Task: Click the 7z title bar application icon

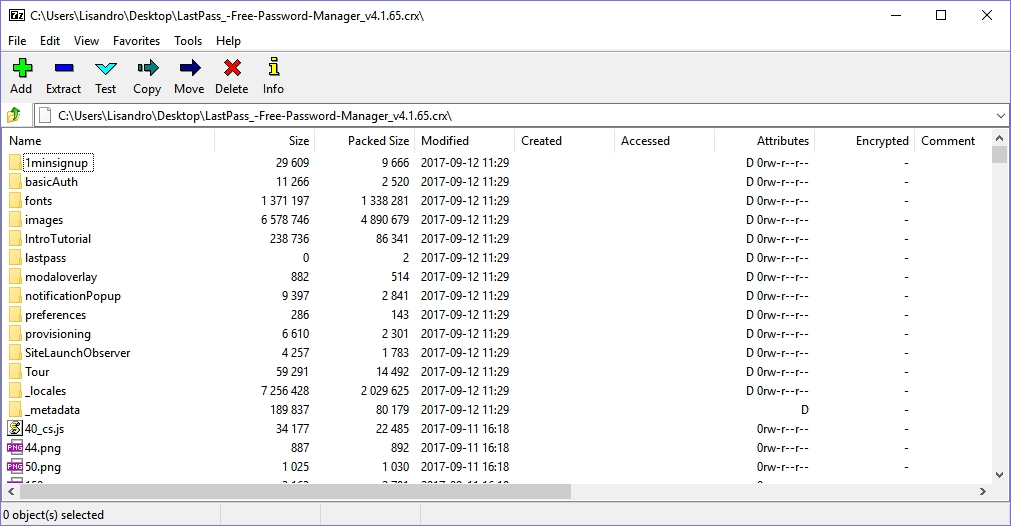Action: [x=17, y=15]
